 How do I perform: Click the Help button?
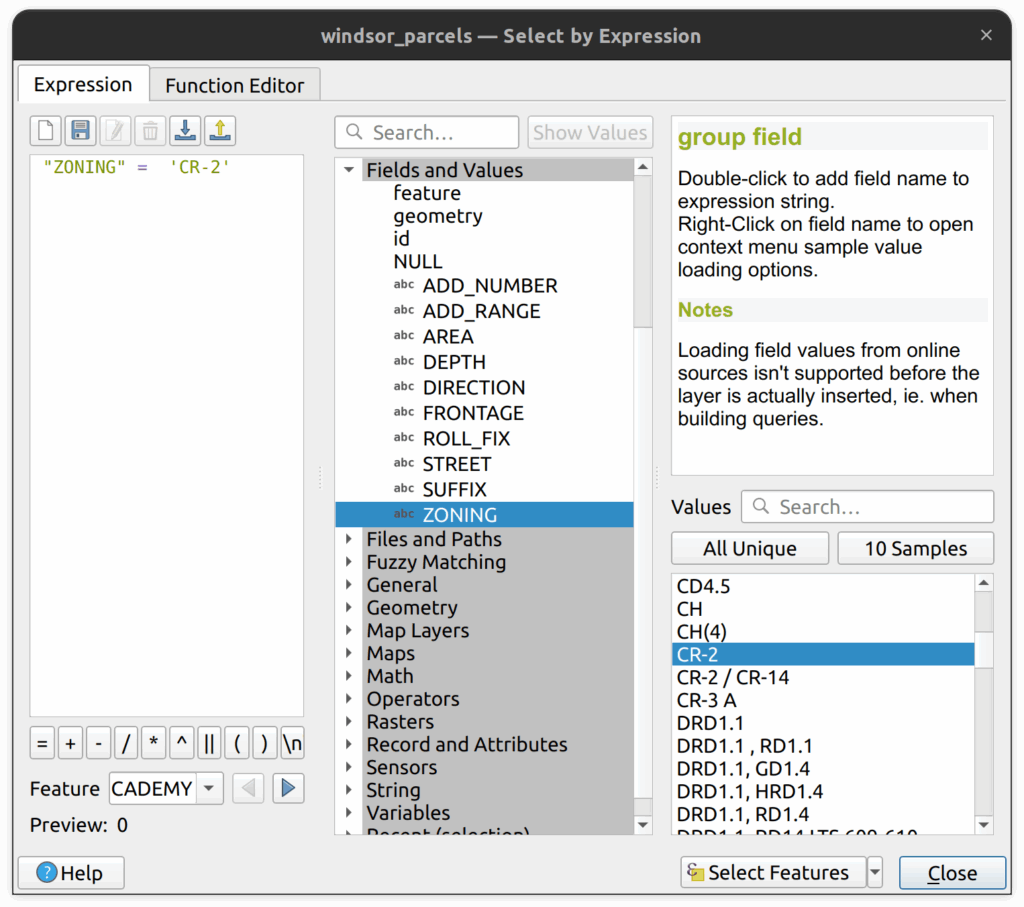(71, 873)
